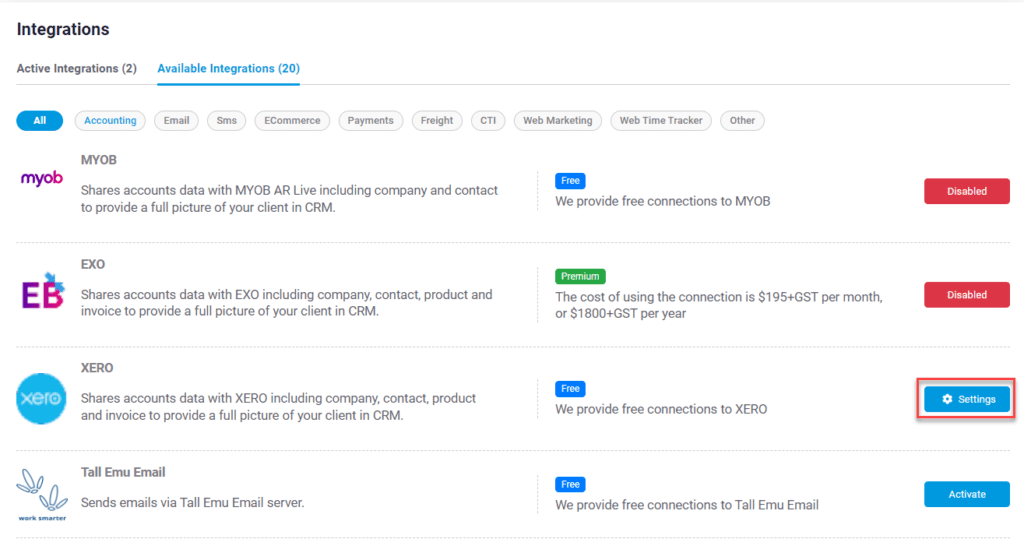Click the Free badge in MYOB row
Image resolution: width=1024 pixels, height=539 pixels.
(x=570, y=181)
